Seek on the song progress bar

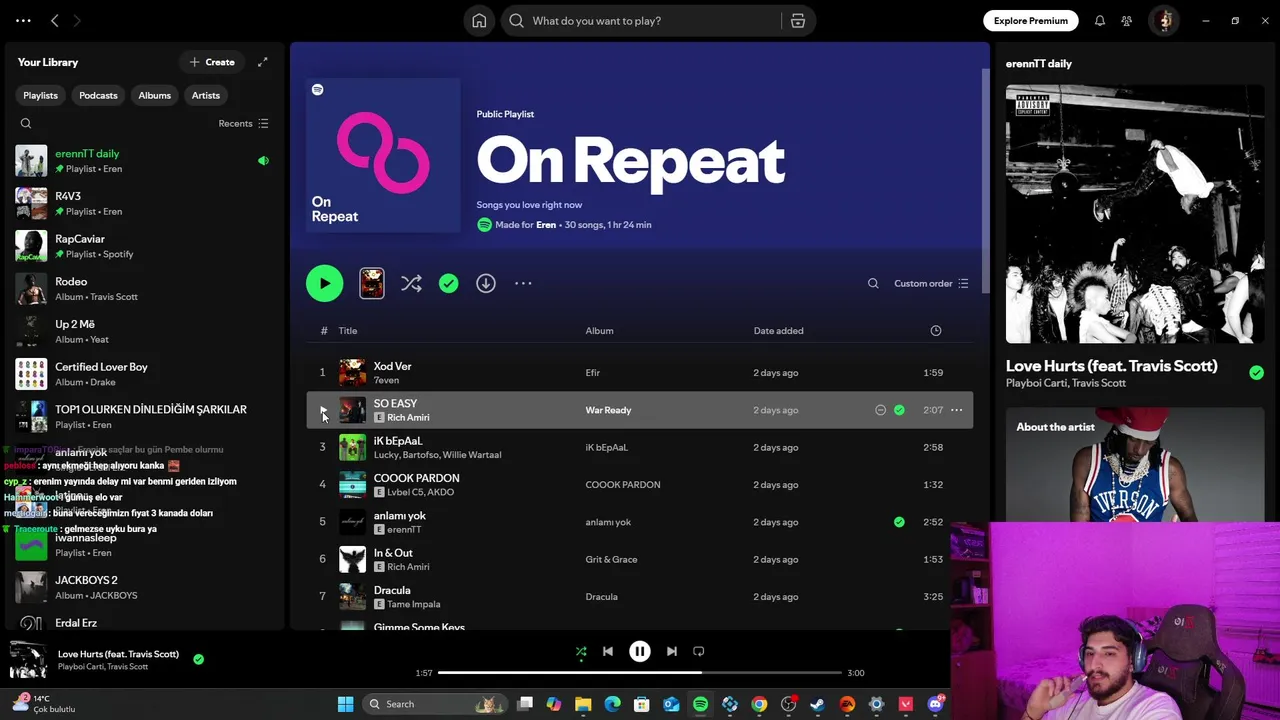[640, 673]
